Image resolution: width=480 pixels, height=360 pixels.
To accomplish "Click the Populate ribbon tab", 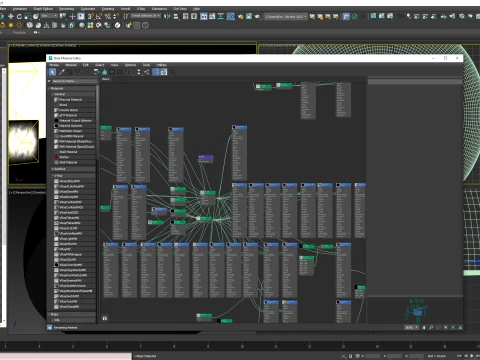I will [19, 32].
